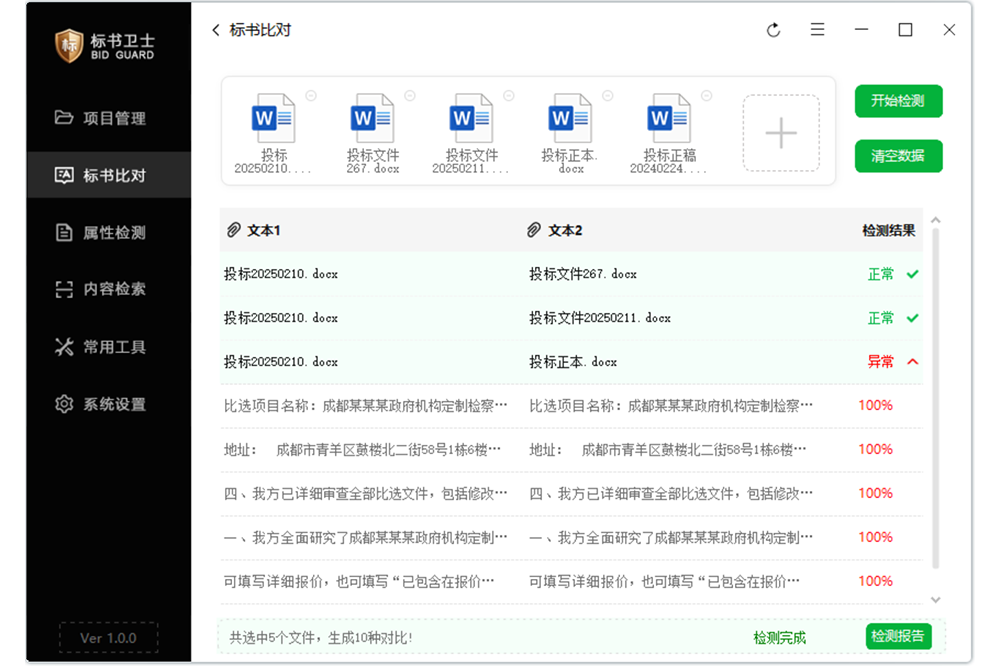Open the hamburger menu icon
Image resolution: width=1000 pixels, height=666 pixels.
817,30
